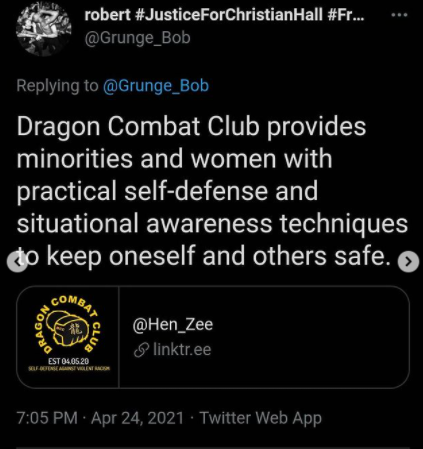Click the self-defense against violent racism caption
Viewport: 423px width, 449px height.
69,368
